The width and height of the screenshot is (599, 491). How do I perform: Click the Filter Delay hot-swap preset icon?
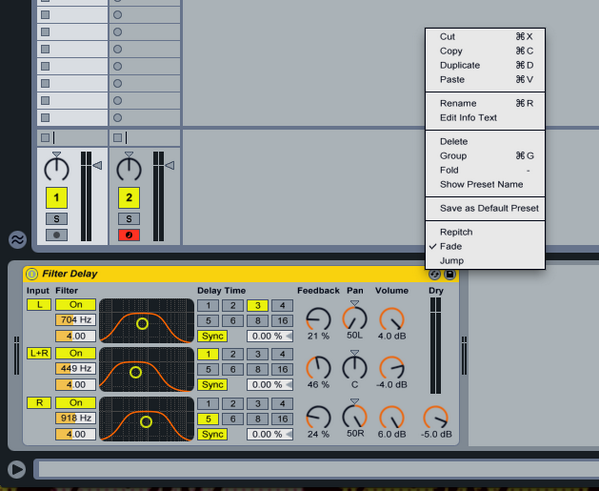coord(435,274)
